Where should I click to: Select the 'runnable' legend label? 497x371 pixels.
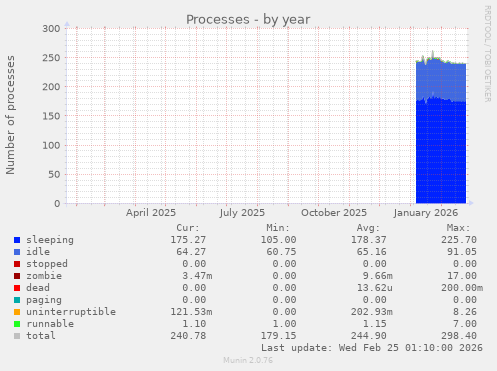(50, 324)
